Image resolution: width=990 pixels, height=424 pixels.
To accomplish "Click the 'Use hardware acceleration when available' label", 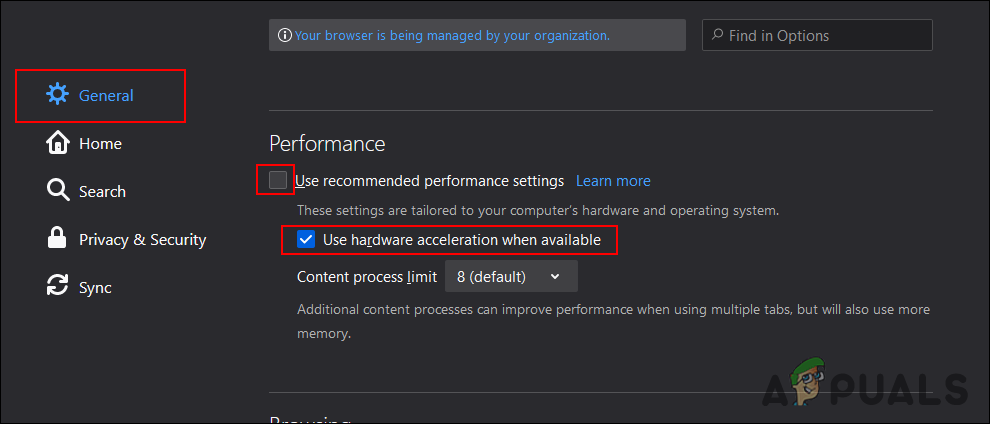I will (461, 240).
